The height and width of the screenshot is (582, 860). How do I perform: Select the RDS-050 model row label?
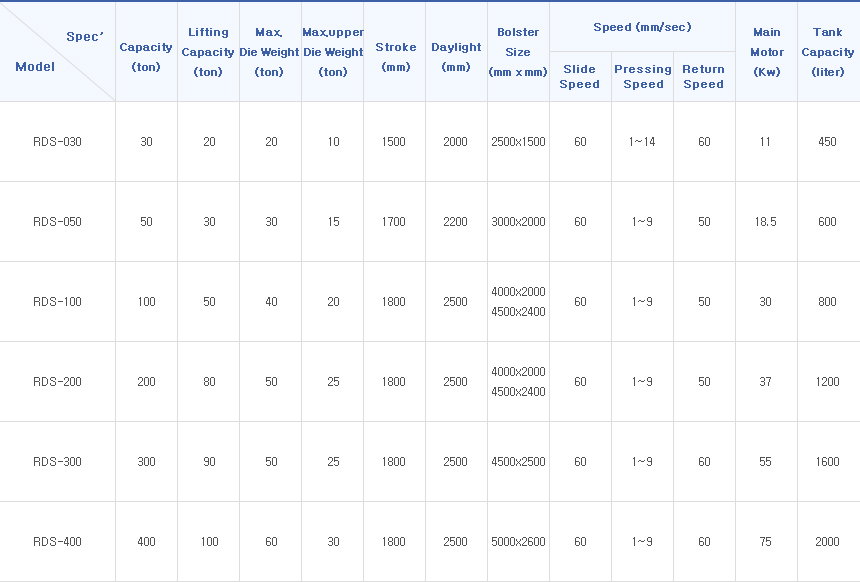point(57,222)
